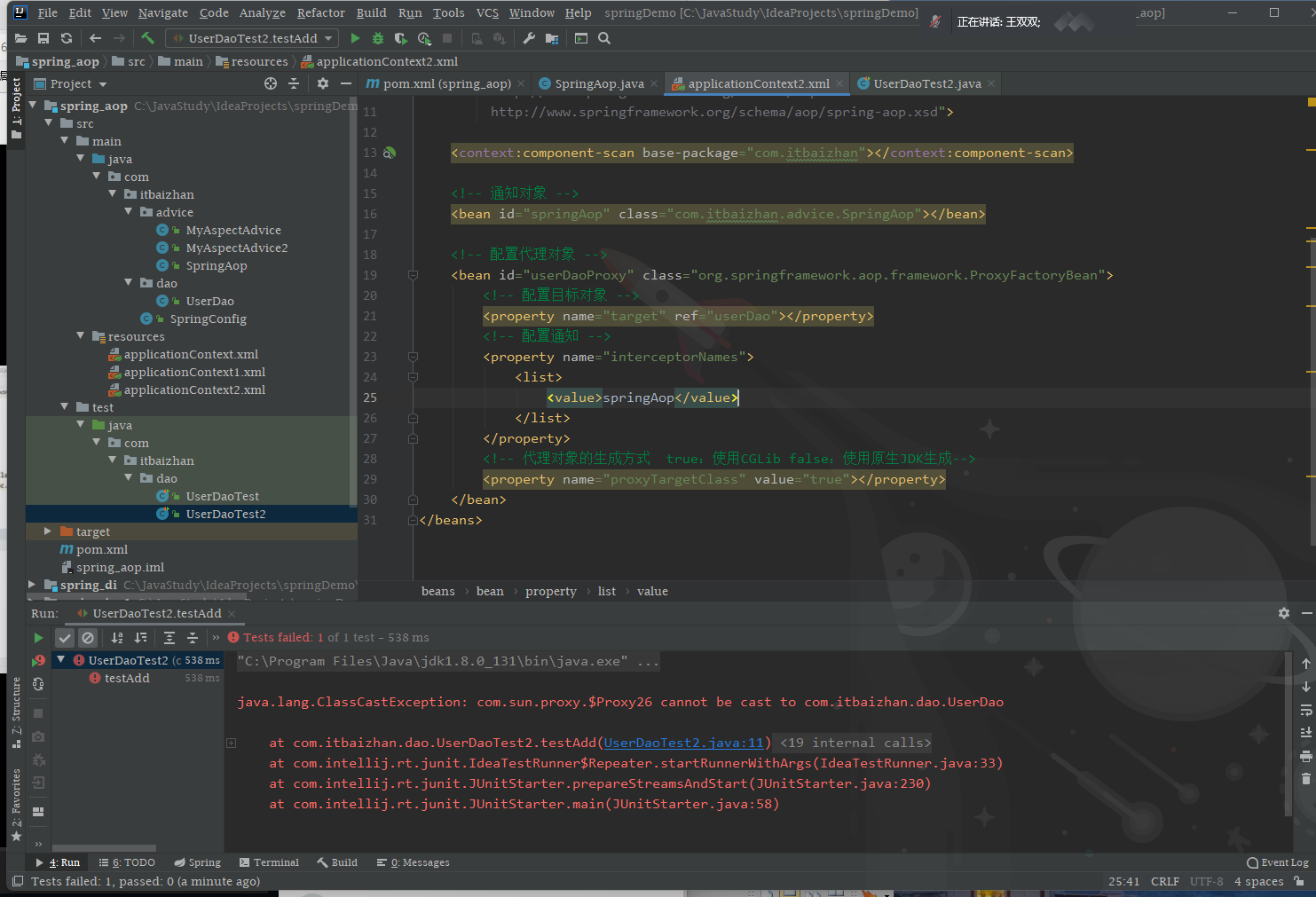
Task: Click 'property' in editor breadcrumb bar
Action: (550, 591)
